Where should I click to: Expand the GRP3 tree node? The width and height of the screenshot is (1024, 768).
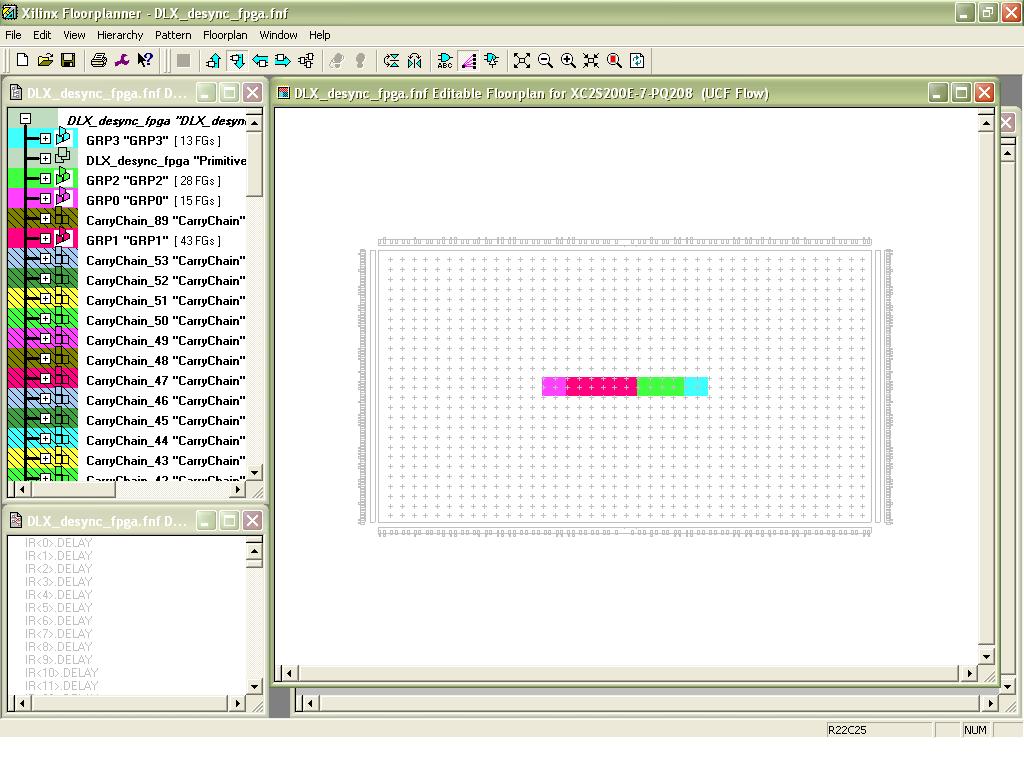click(x=45, y=138)
